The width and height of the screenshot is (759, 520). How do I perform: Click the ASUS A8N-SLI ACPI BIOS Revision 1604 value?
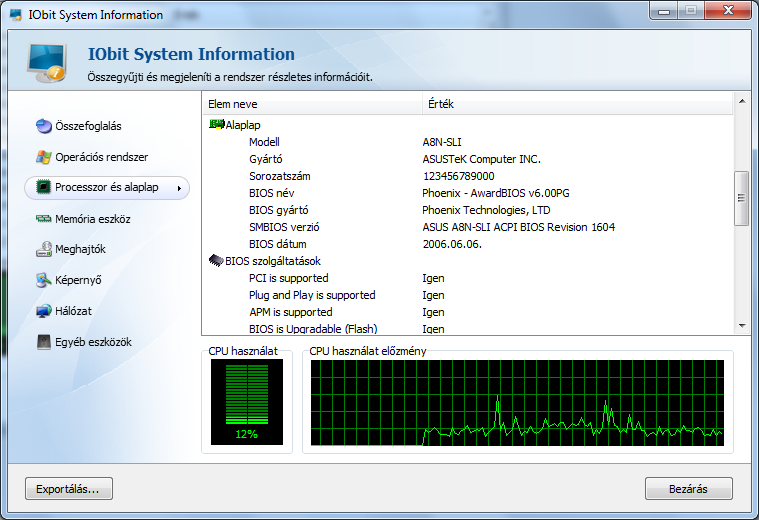coord(518,227)
